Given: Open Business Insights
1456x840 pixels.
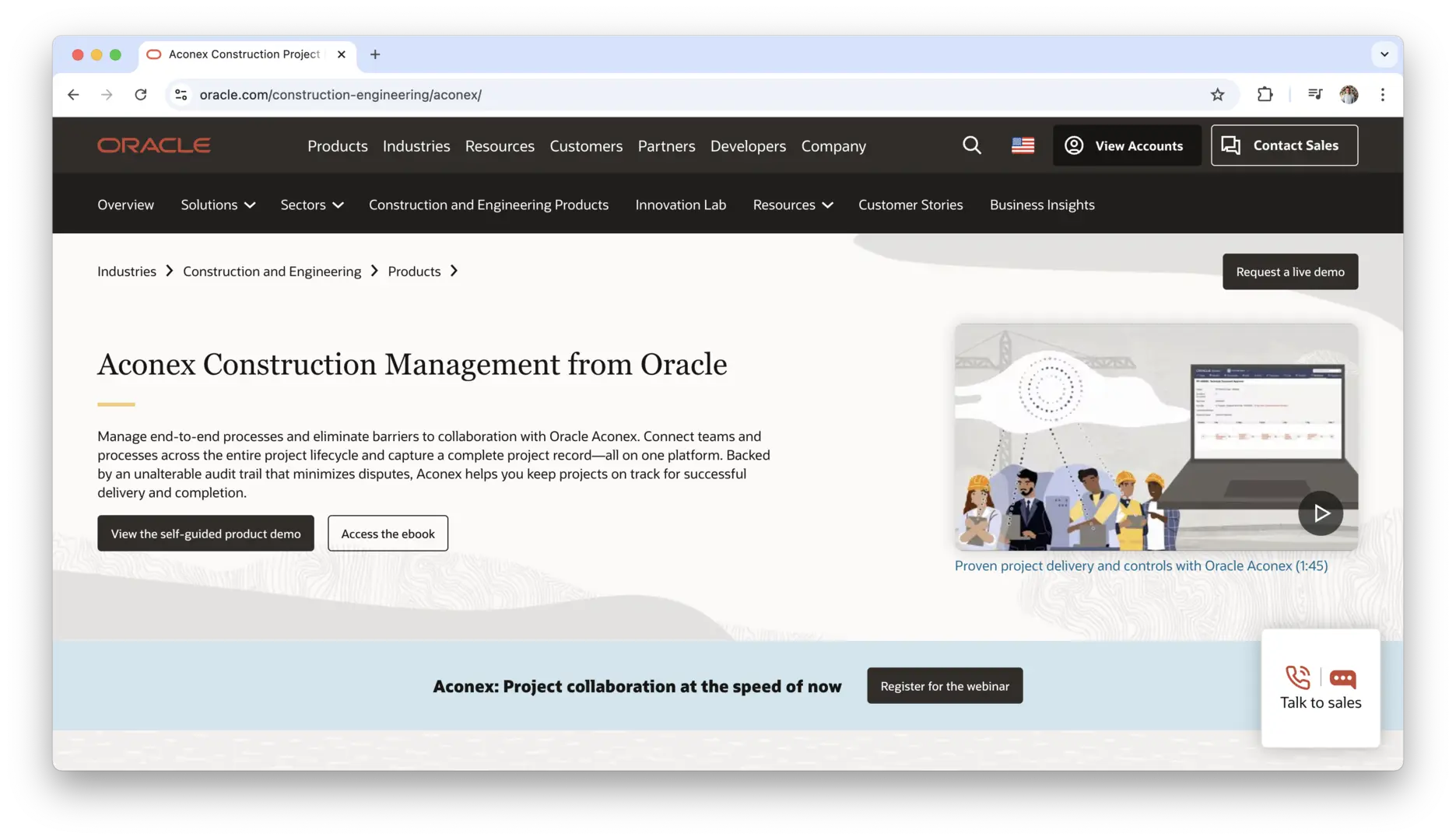Looking at the screenshot, I should [1042, 205].
